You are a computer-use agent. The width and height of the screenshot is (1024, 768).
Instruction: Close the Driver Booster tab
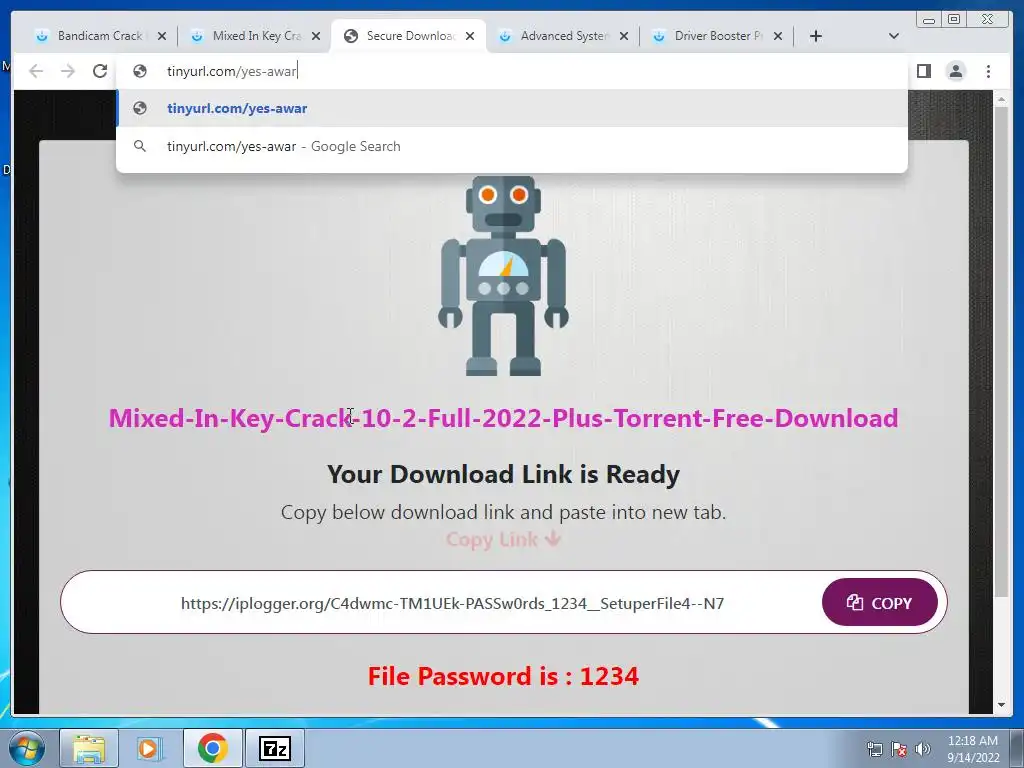(x=778, y=36)
